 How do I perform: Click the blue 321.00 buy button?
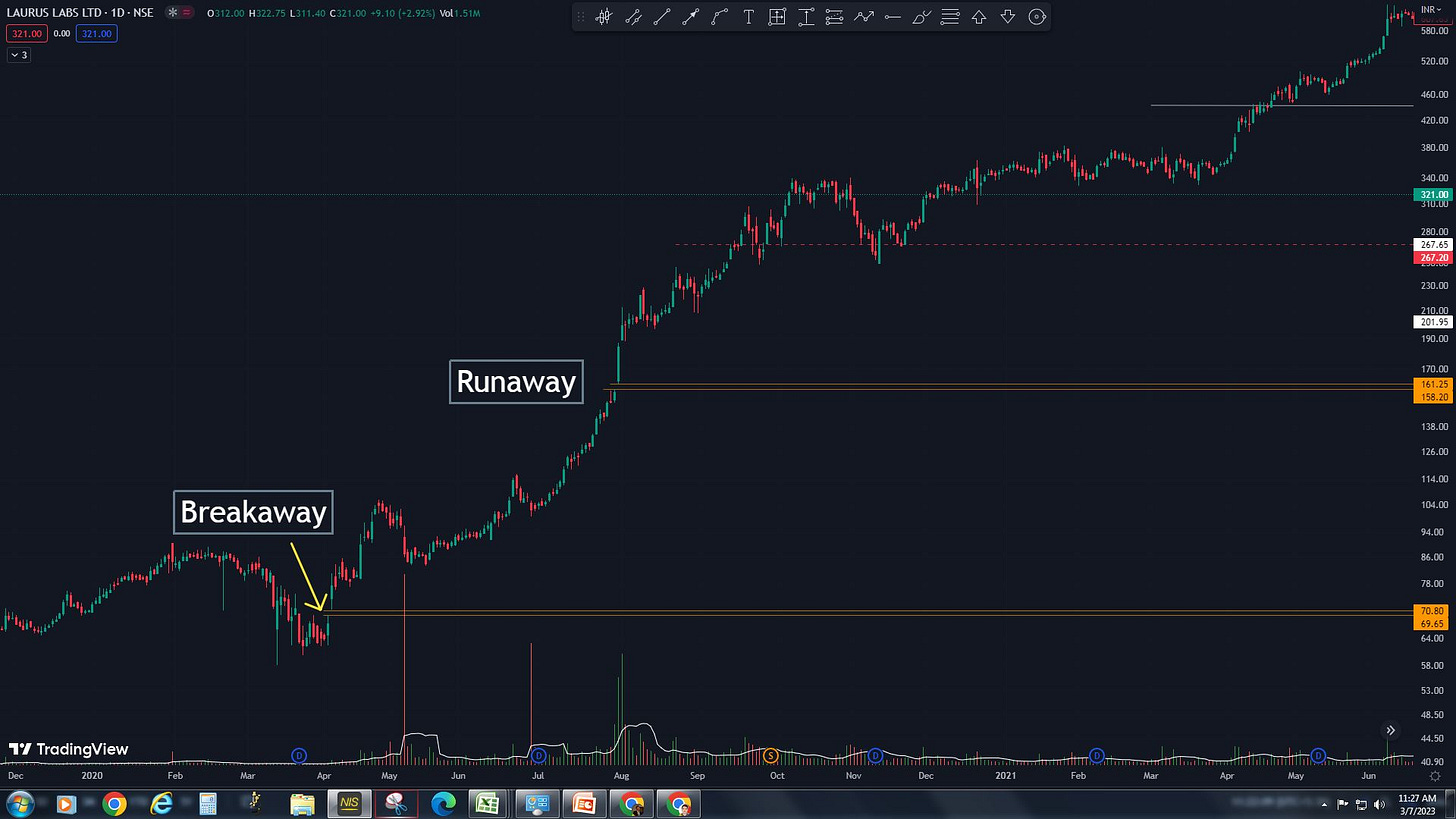click(x=98, y=33)
